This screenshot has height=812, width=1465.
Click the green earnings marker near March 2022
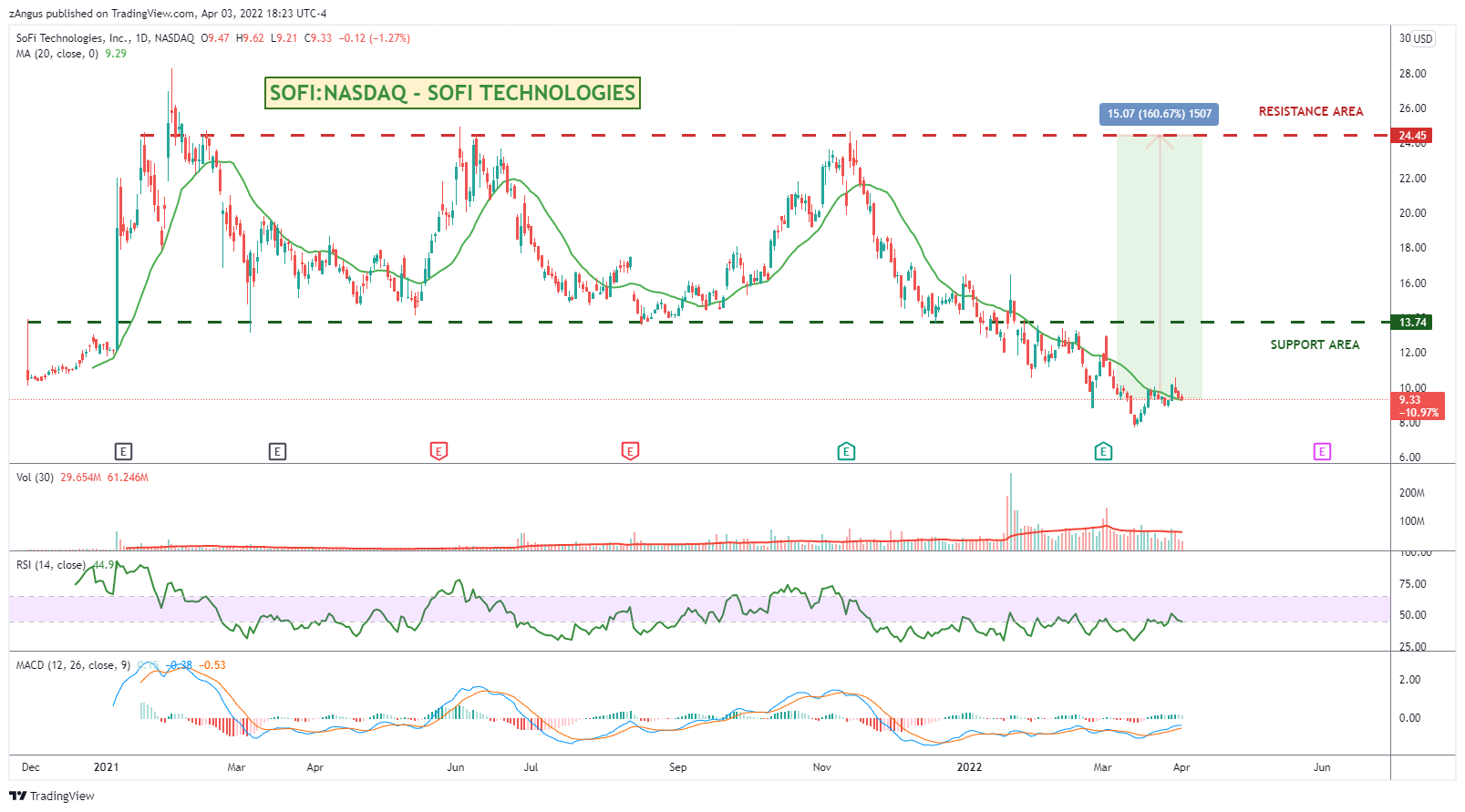click(1103, 451)
